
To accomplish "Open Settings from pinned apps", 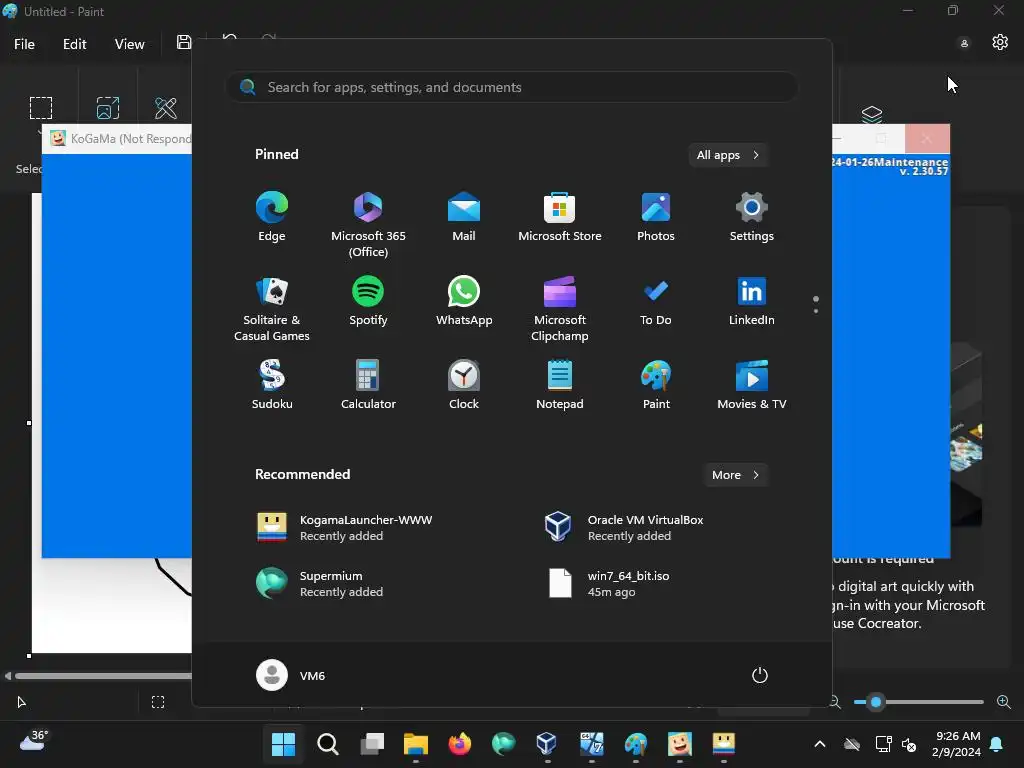I will (x=752, y=217).
